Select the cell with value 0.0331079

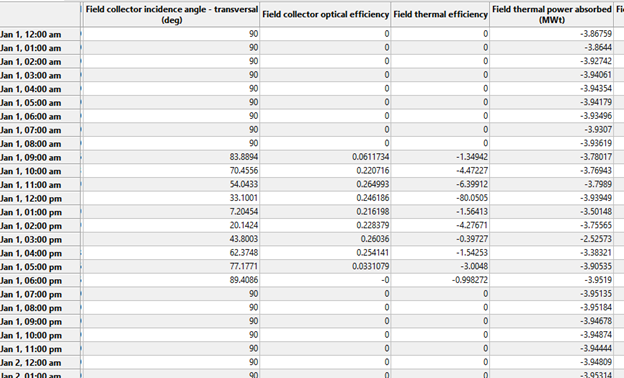click(x=325, y=267)
